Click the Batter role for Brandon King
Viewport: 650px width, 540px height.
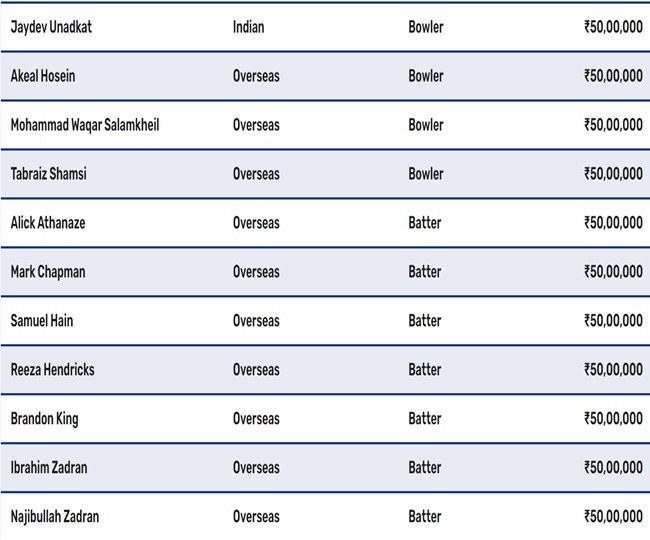click(425, 419)
